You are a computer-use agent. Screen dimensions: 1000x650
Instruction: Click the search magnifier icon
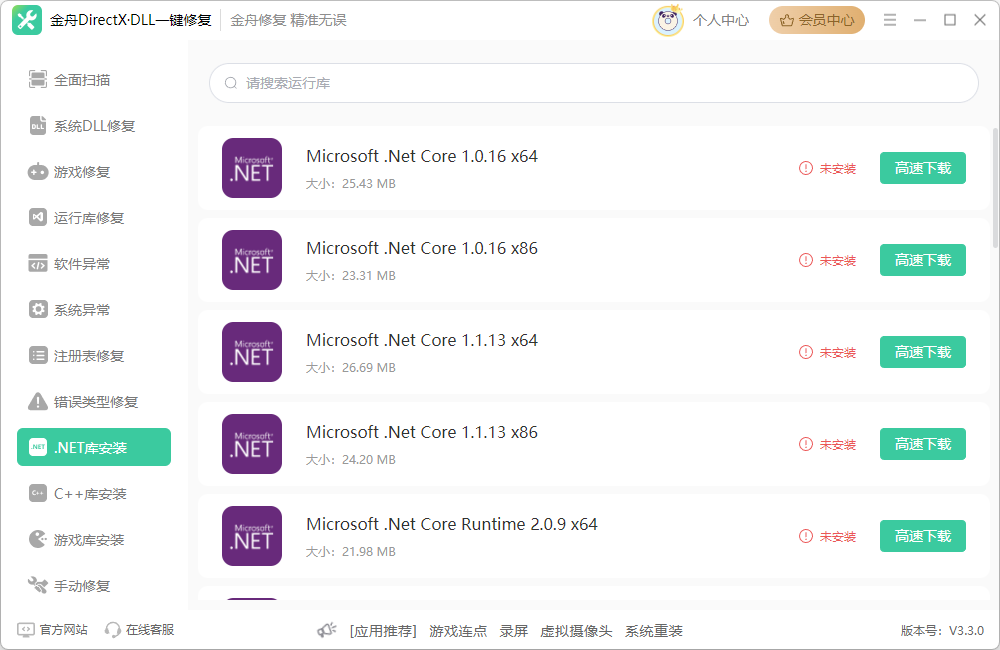[x=230, y=83]
